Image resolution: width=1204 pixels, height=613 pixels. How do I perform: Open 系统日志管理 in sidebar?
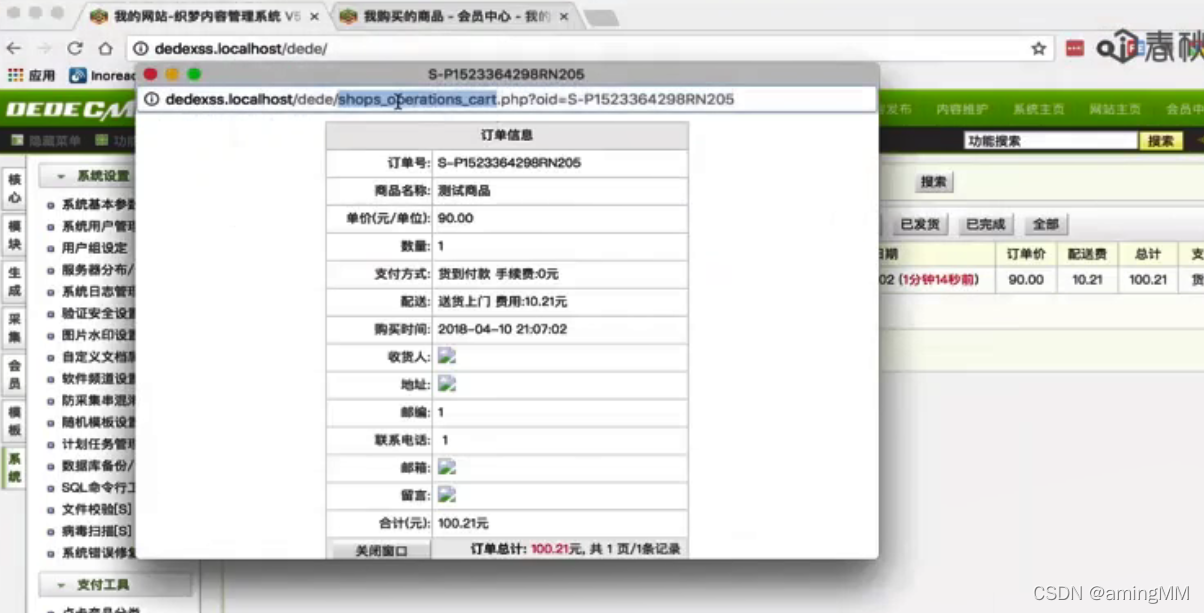[98, 292]
